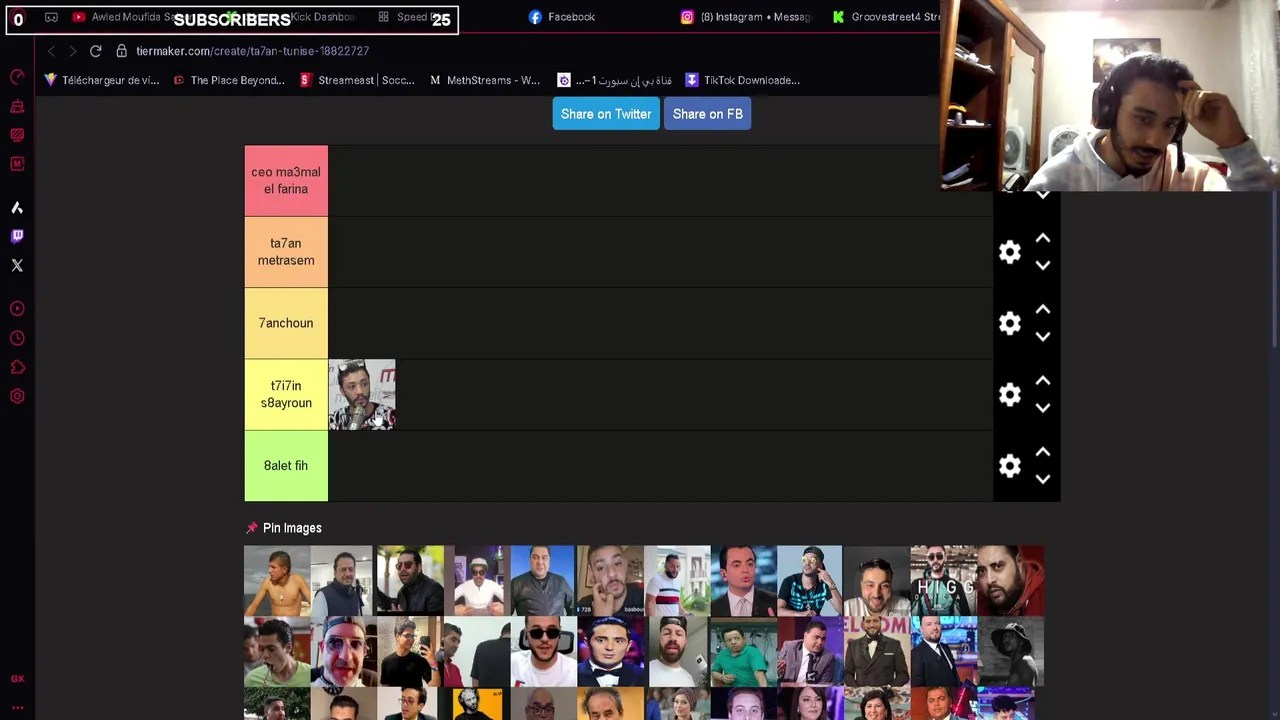Viewport: 1280px width, 720px height.
Task: Open Extensions cube icon in sidebar
Action: (17, 367)
